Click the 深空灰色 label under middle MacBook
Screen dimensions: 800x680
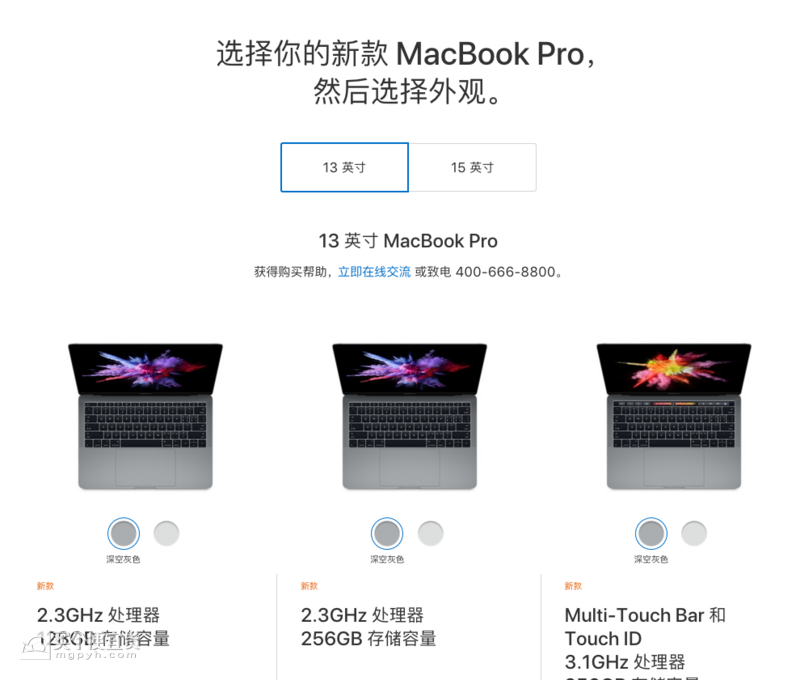387,560
